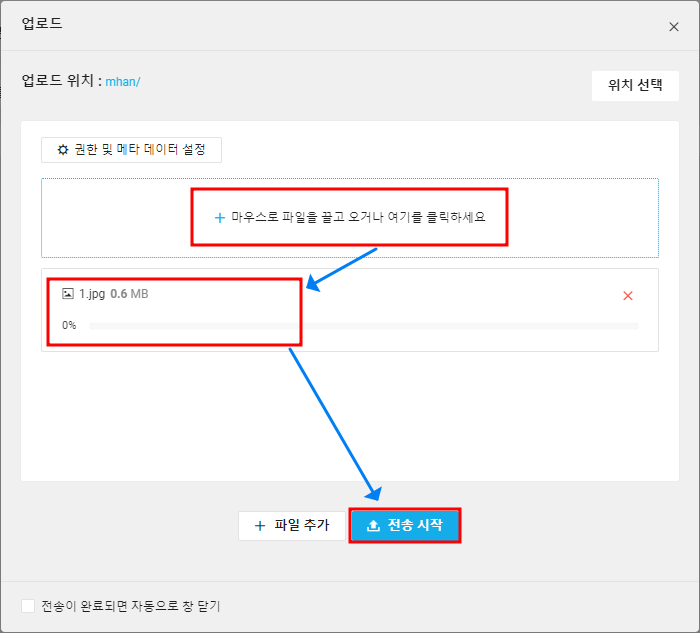Viewport: 700px width, 633px height.
Task: Close the upload dialog with the X
Action: pyautogui.click(x=674, y=27)
